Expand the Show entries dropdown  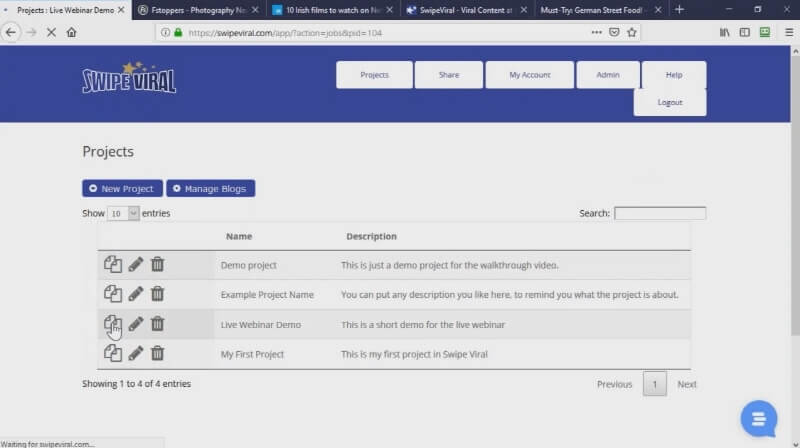[123, 213]
